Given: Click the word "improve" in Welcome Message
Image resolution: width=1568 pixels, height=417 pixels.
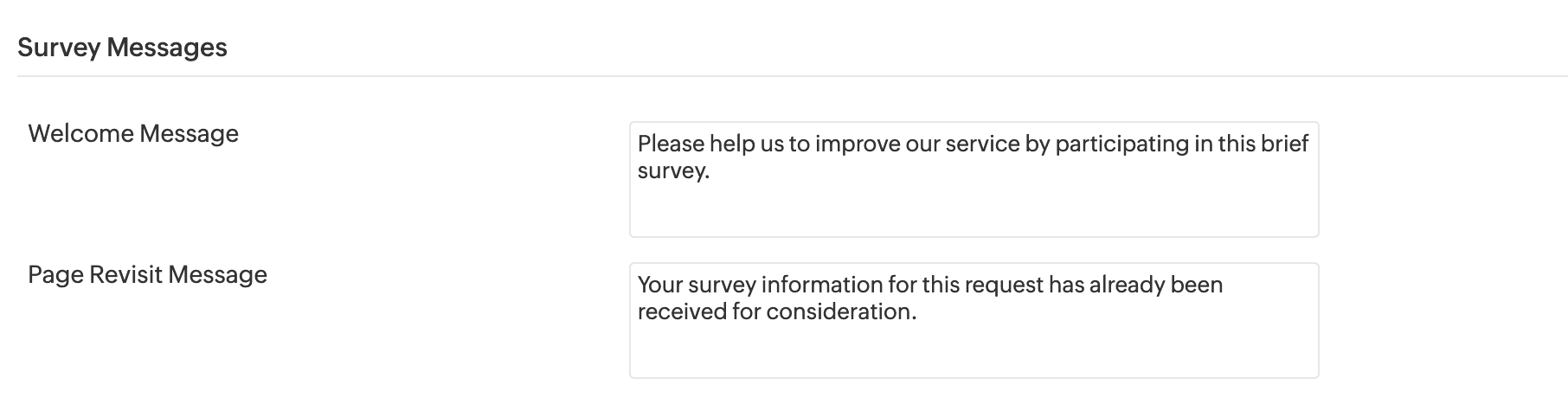Looking at the screenshot, I should 857,144.
